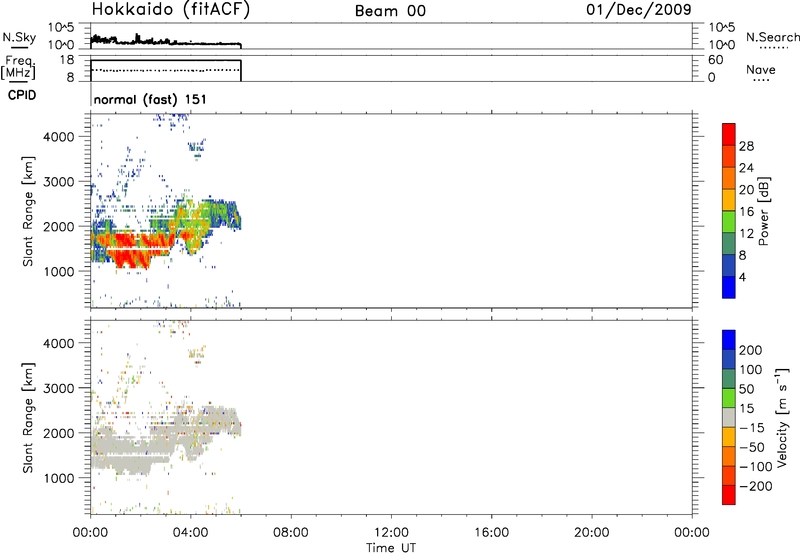Click the dotted line sample under N.Search
This screenshot has height=554, width=800.
[x=774, y=47]
